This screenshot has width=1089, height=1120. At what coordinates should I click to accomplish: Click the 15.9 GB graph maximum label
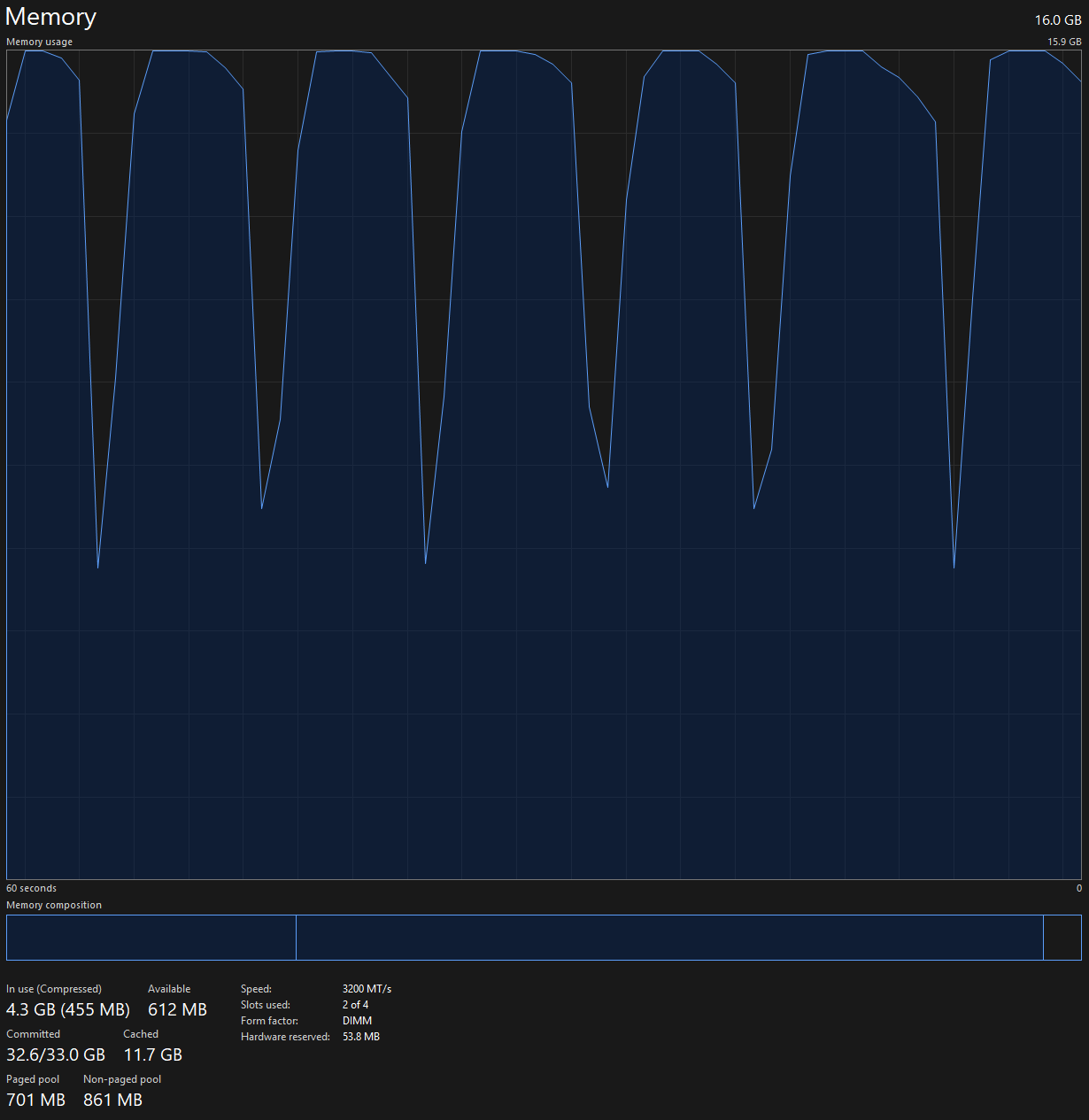(x=1064, y=42)
